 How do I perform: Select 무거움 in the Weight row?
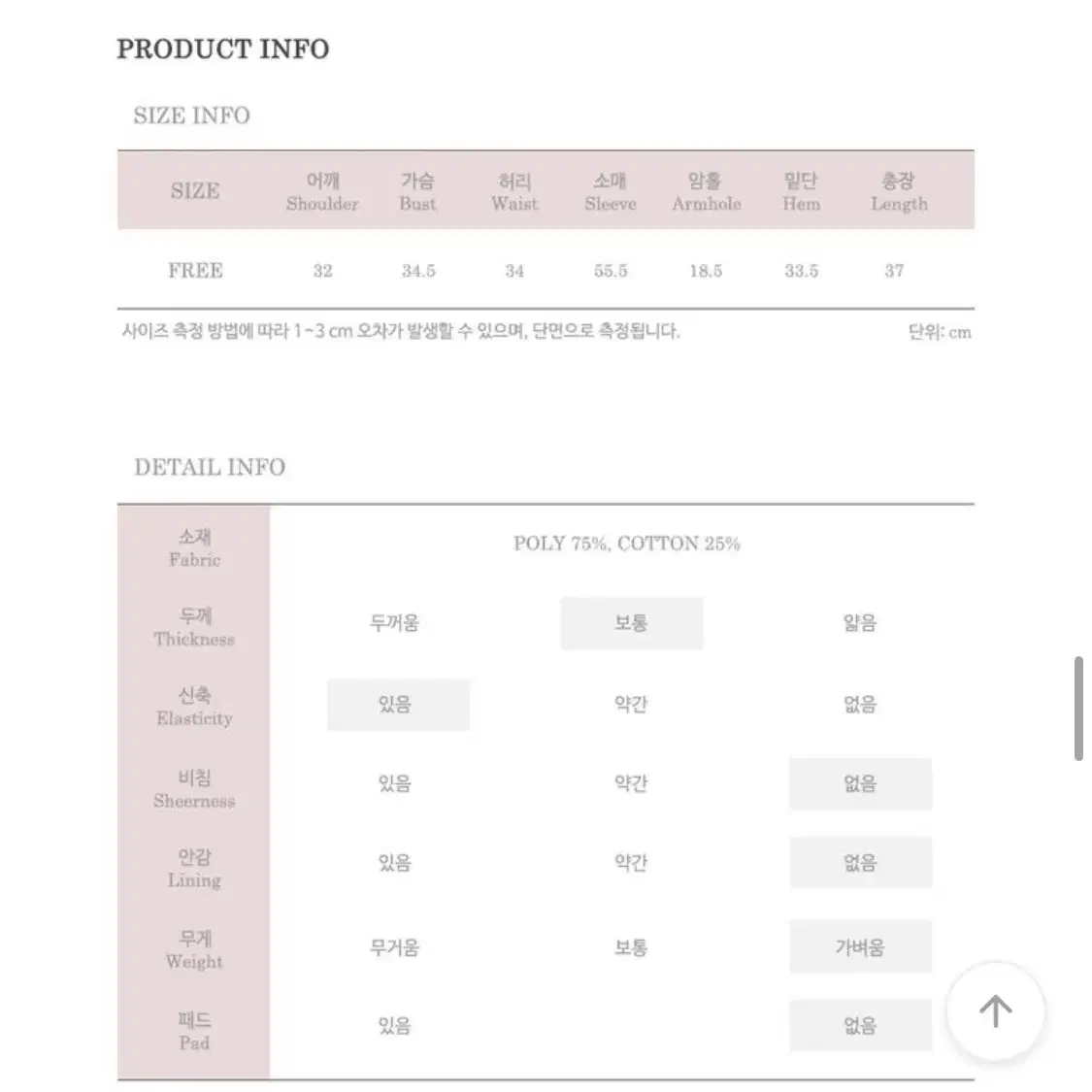coord(394,947)
